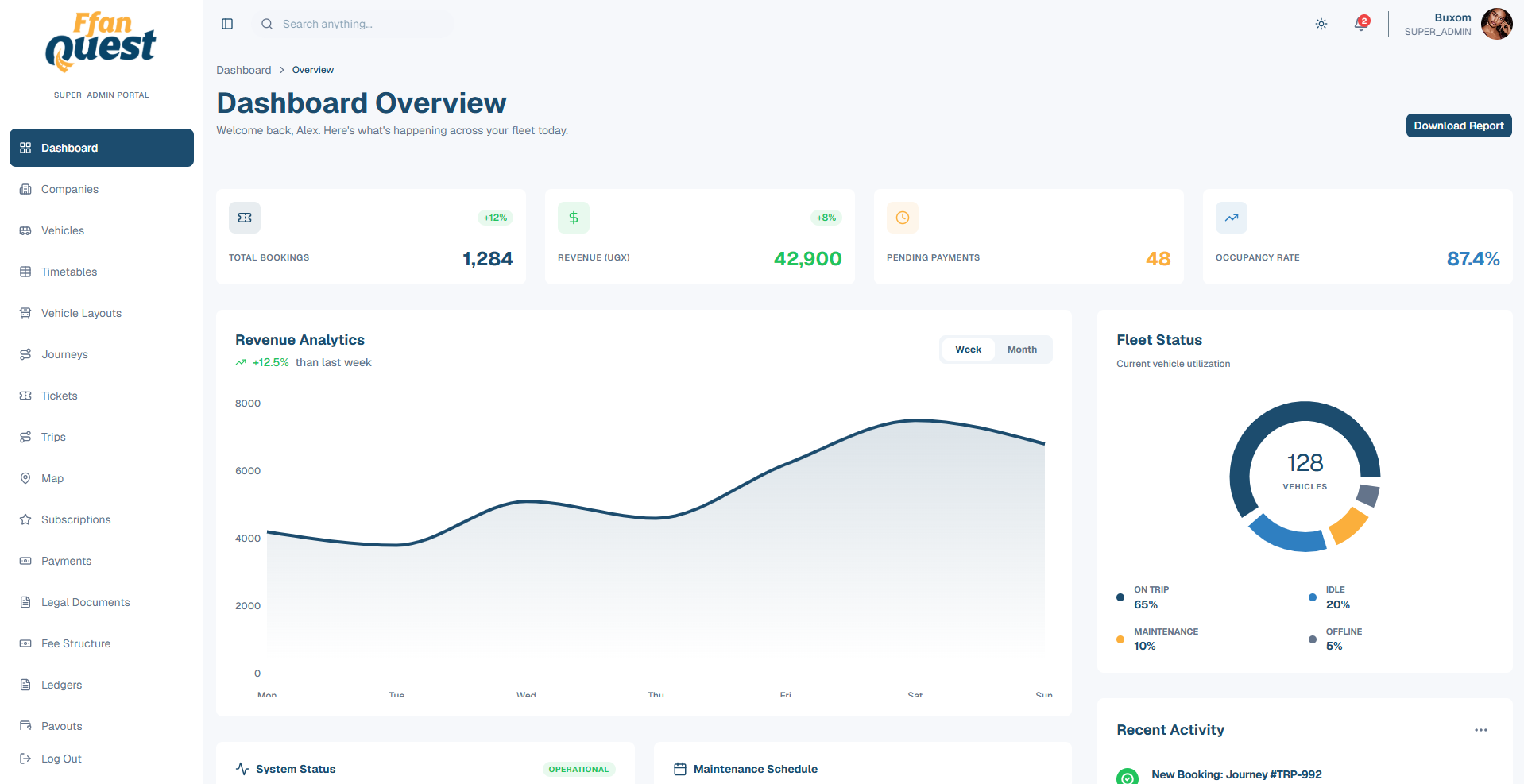
Task: Click the Occupancy Rate trend icon
Action: point(1232,218)
